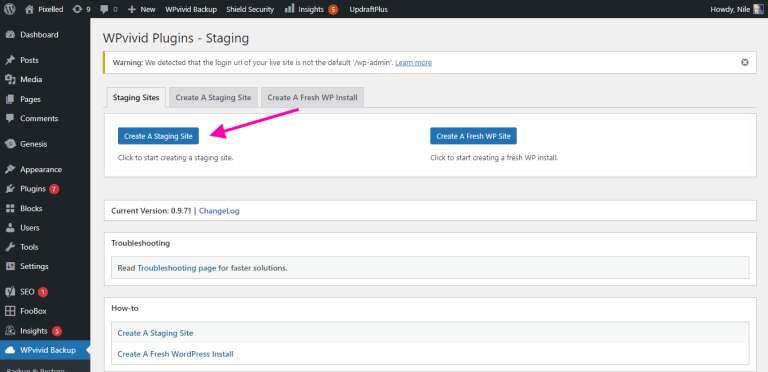Click the Appearance brush icon in sidebar
Viewport: 768px width, 372px height.
point(10,169)
